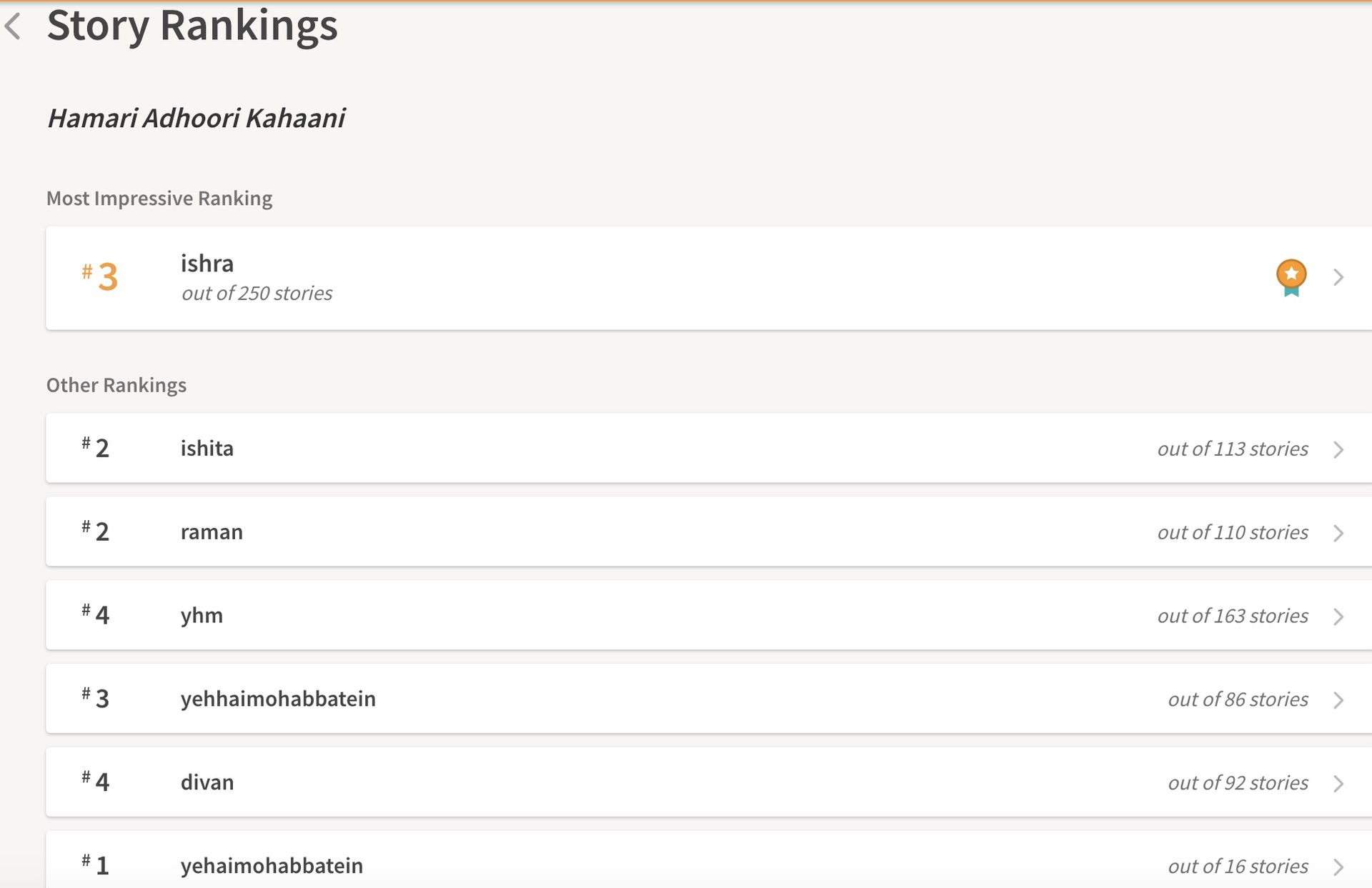This screenshot has height=888, width=1372.
Task: Click 'out of 163 stories' text
Action: tap(1233, 617)
